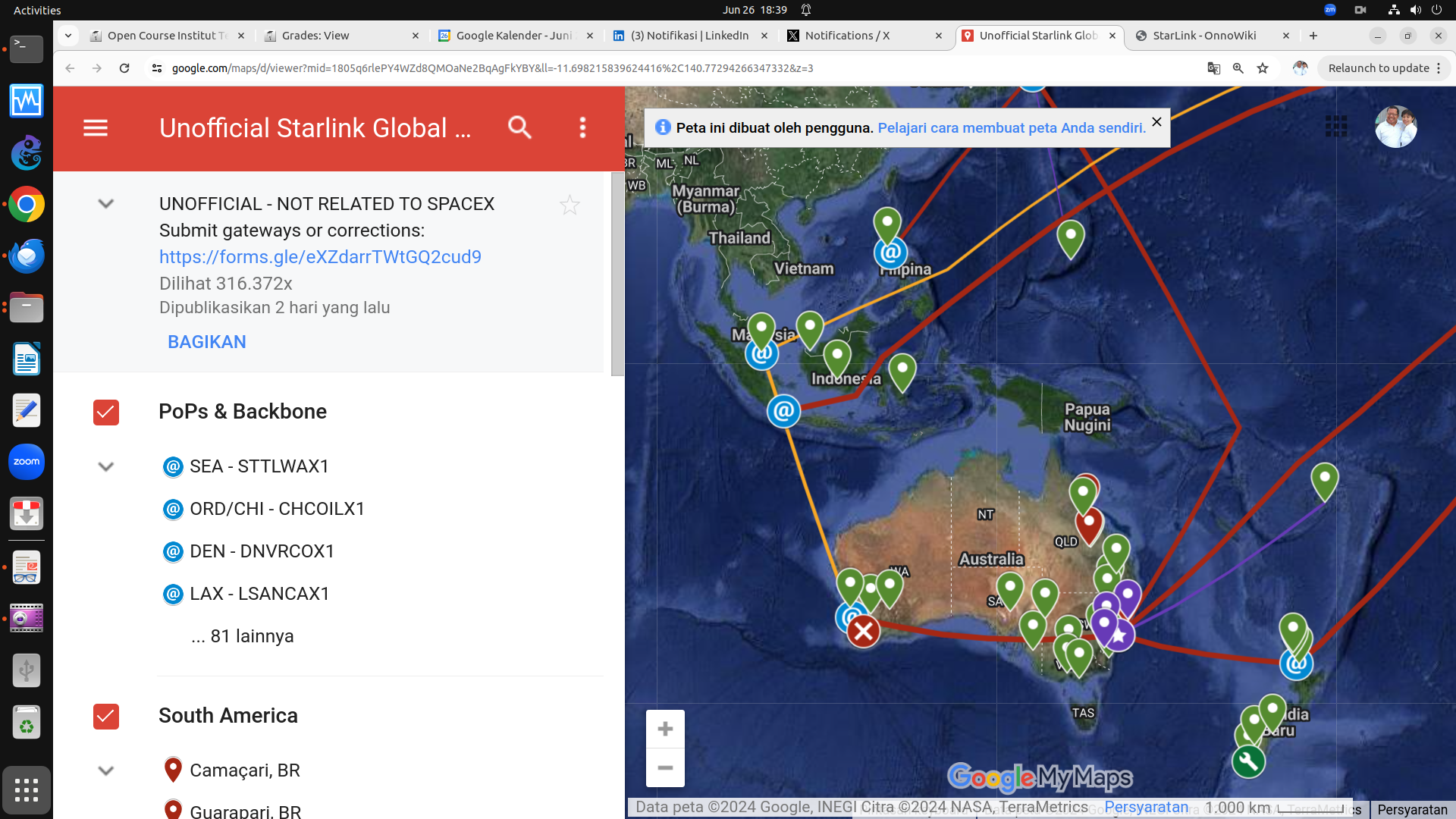Image resolution: width=1456 pixels, height=819 pixels.
Task: Click the sidebar vertical scrollbar
Action: (617, 273)
